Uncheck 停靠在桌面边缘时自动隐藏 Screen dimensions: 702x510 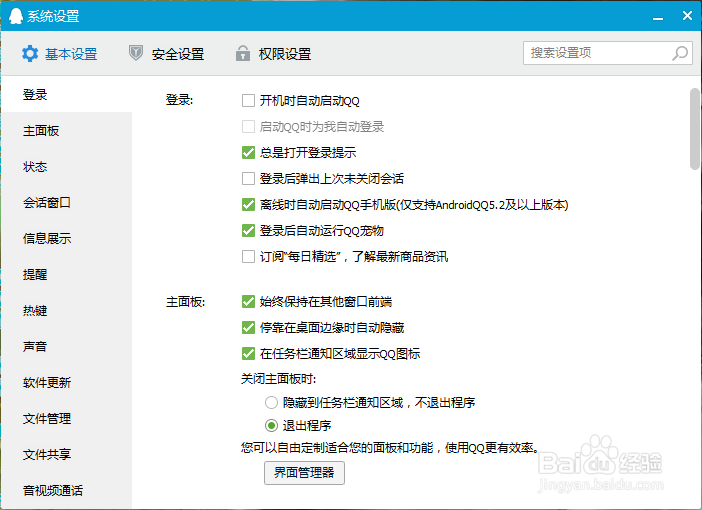click(x=248, y=327)
